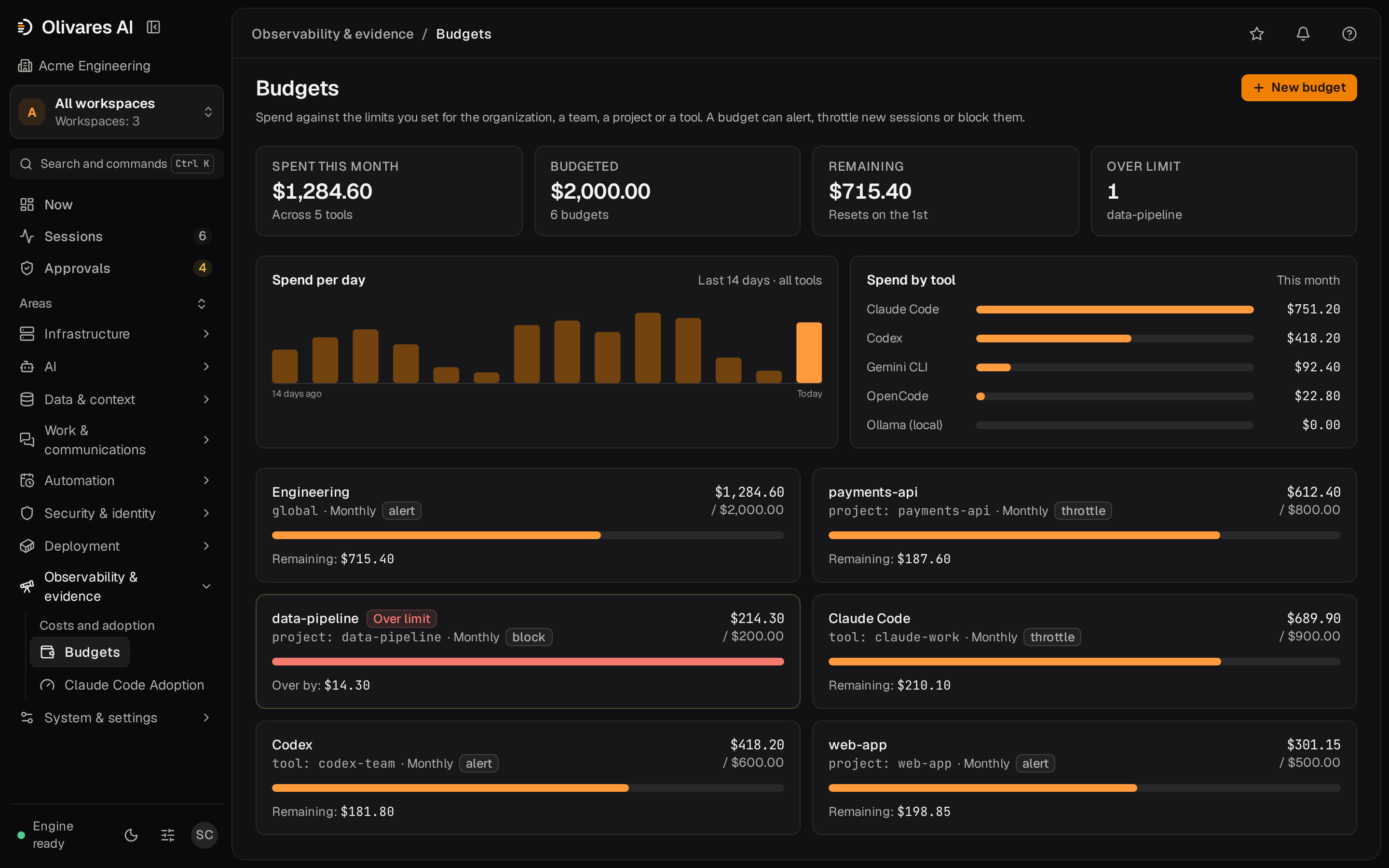Go to Approvals in the sidebar

(x=117, y=268)
